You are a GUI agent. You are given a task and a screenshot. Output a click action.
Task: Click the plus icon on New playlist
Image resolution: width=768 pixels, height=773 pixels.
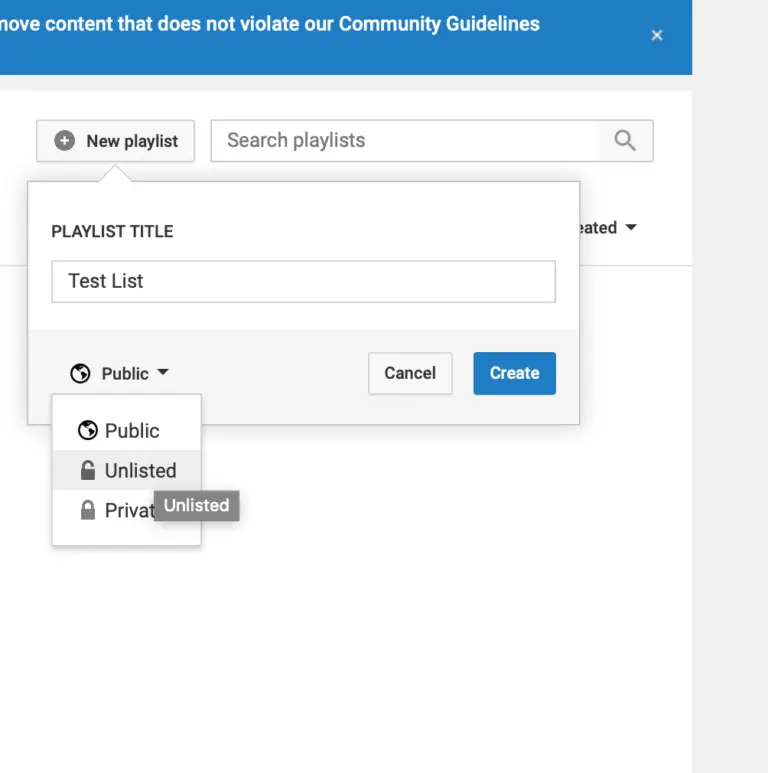pyautogui.click(x=64, y=141)
